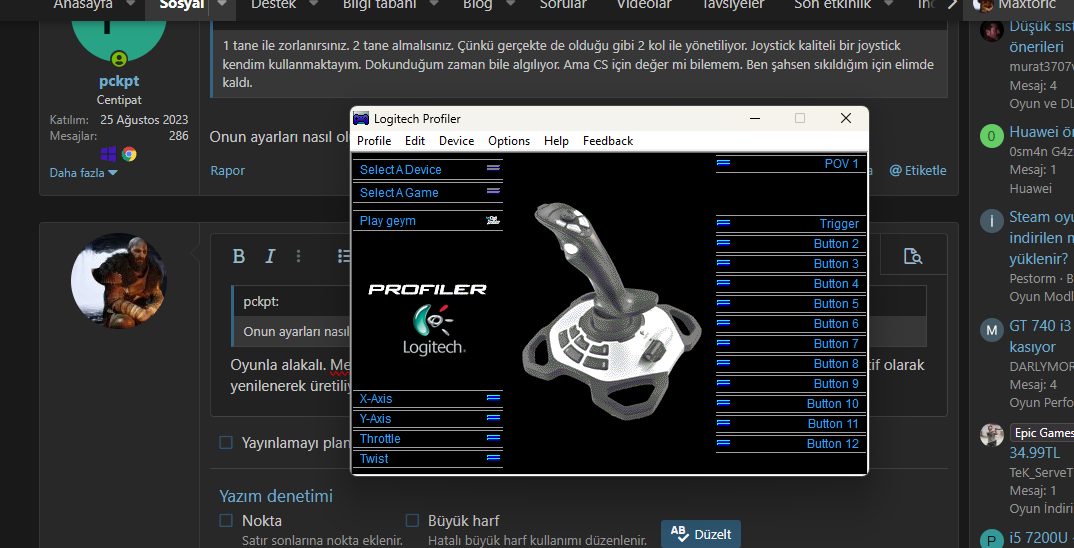Open the Bilgi tabanı dropdown arrow
This screenshot has height=548, width=1074.
click(433, 4)
